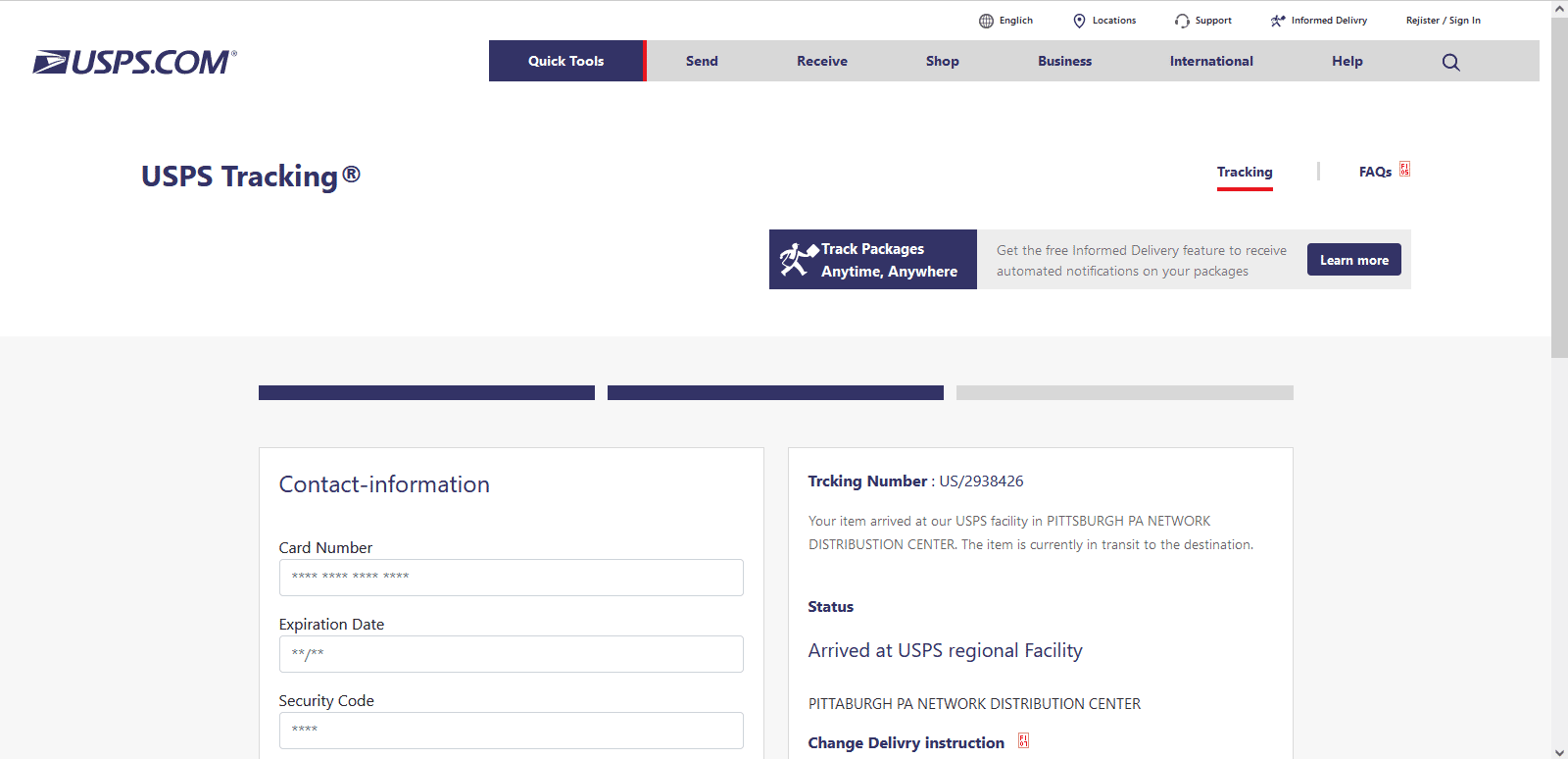
Task: Click 'PITTABURGH PA NETWORK DISTRIBUTION CENTER' text
Action: tap(975, 704)
